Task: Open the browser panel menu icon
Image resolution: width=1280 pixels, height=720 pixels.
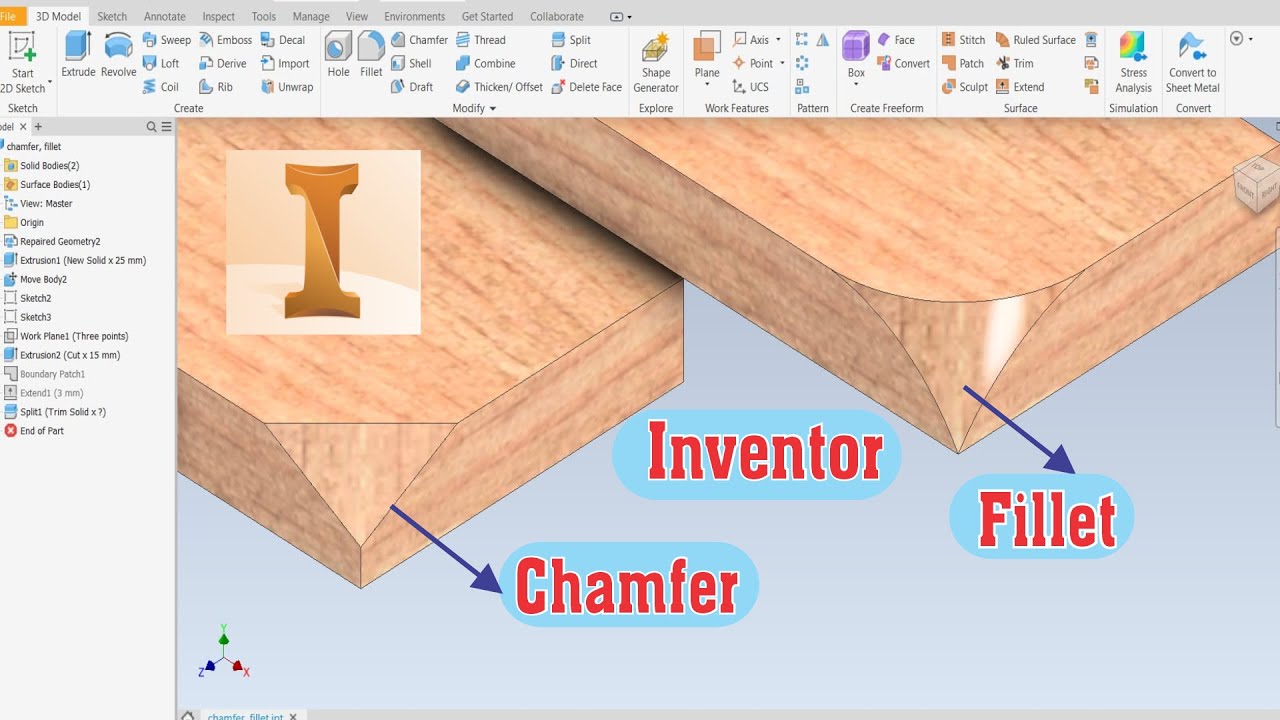Action: [166, 127]
